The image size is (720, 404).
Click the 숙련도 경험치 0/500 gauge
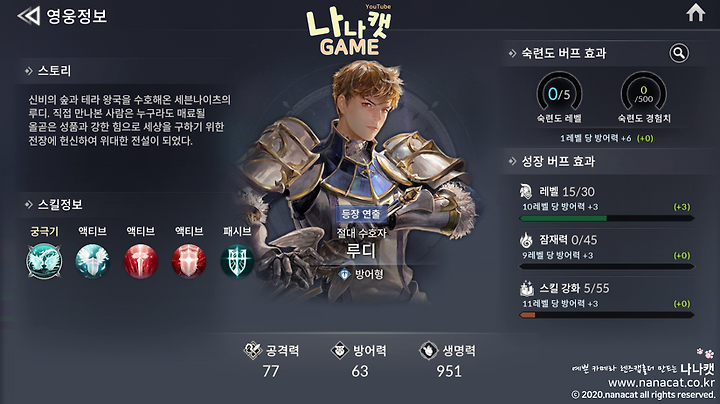pyautogui.click(x=644, y=94)
